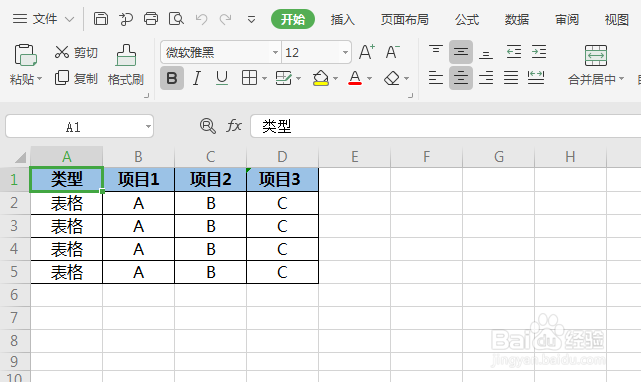Select header cell 项目2

click(x=211, y=179)
